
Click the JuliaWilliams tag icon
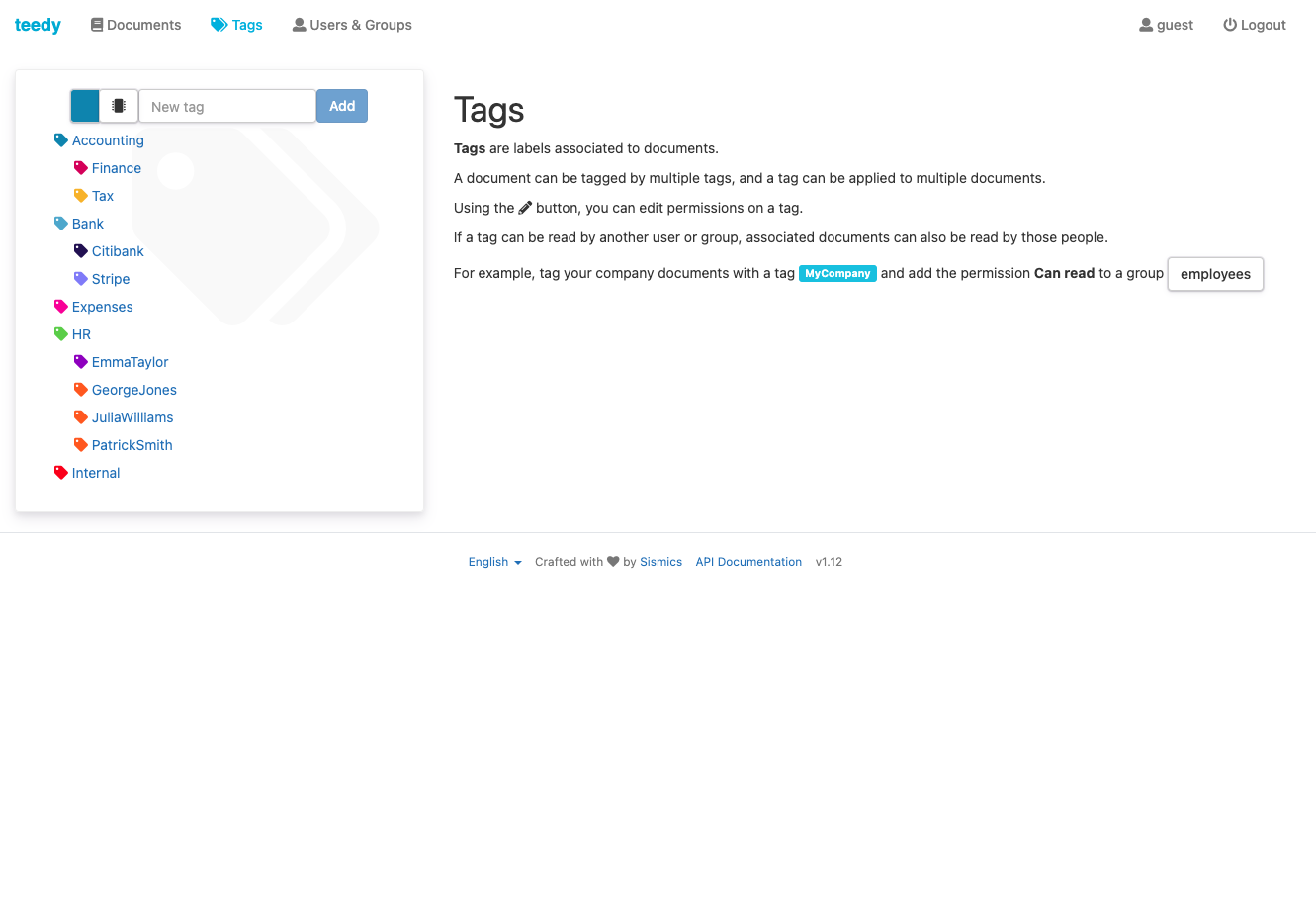81,417
